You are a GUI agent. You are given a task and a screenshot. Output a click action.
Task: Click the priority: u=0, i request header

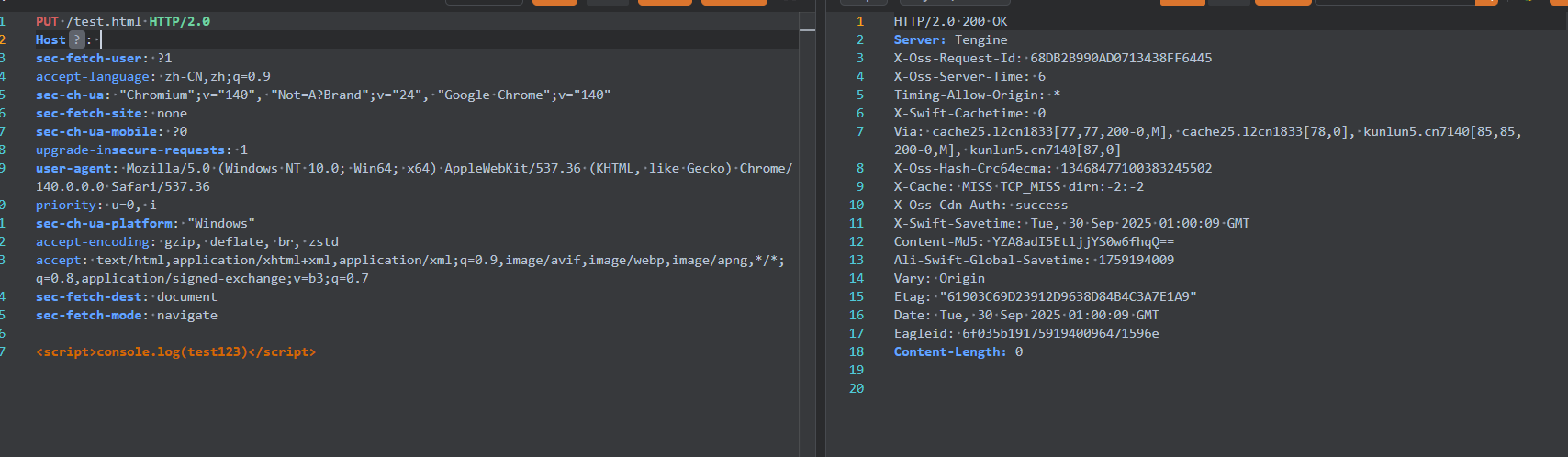[95, 205]
